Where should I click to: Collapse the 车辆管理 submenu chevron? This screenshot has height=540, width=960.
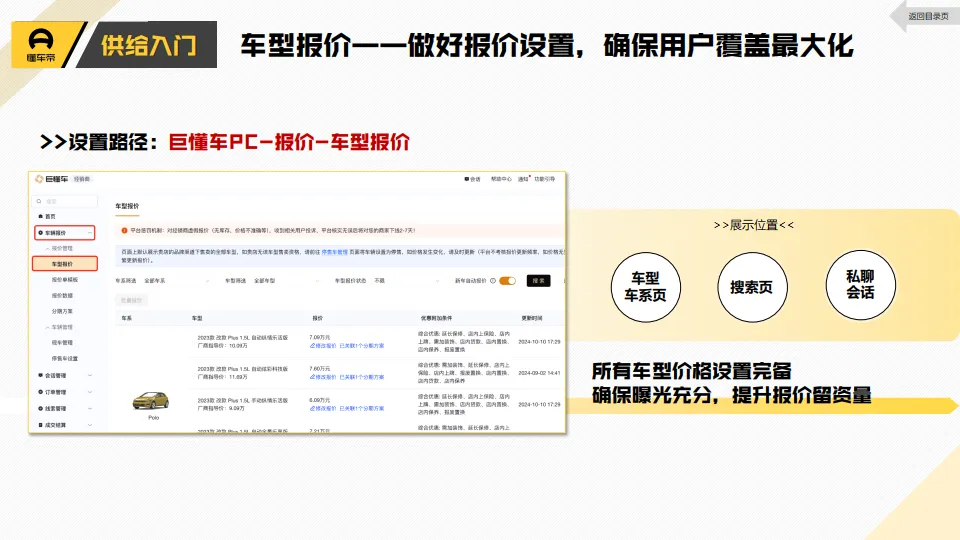48,328
